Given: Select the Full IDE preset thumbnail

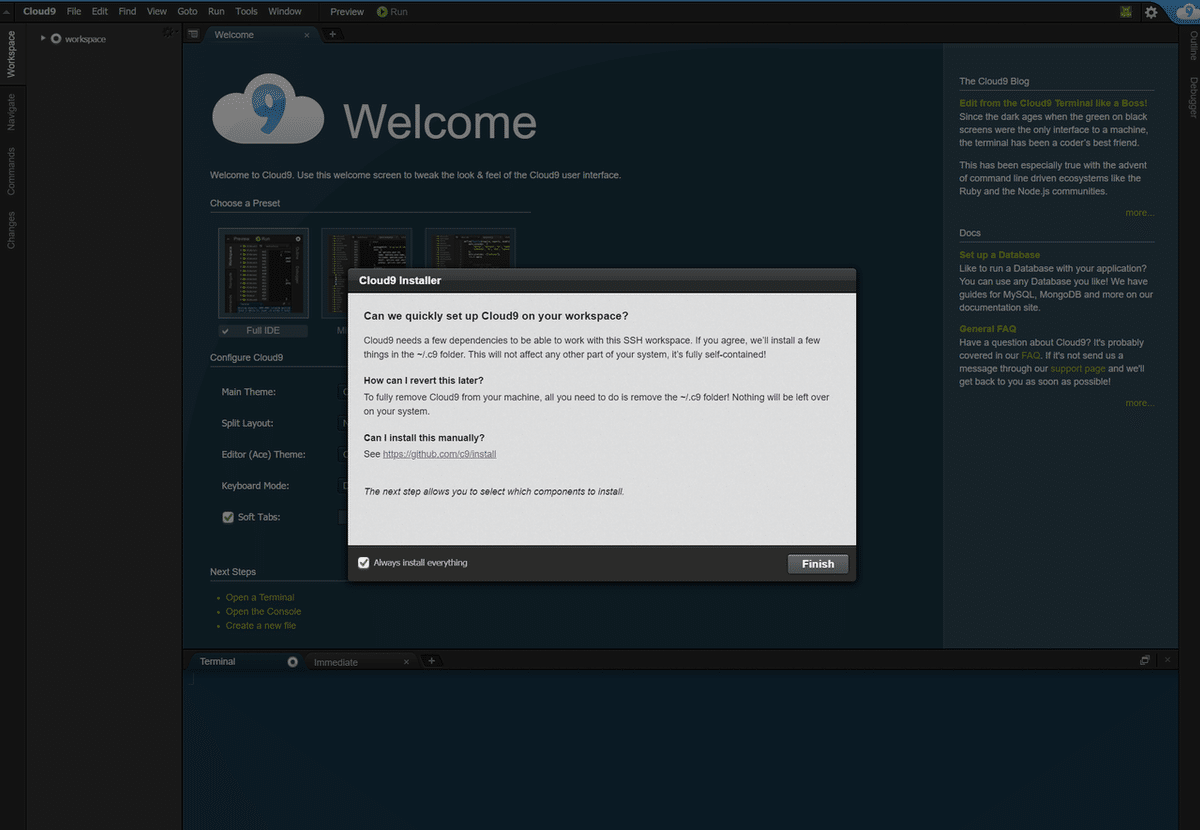Looking at the screenshot, I should pos(263,273).
